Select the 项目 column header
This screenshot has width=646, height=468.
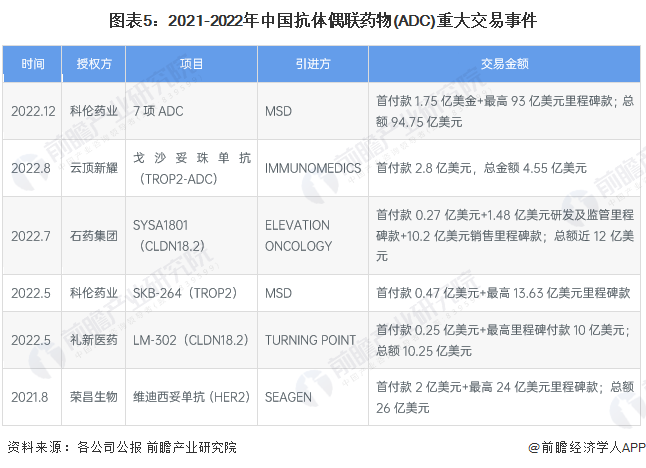pos(192,64)
